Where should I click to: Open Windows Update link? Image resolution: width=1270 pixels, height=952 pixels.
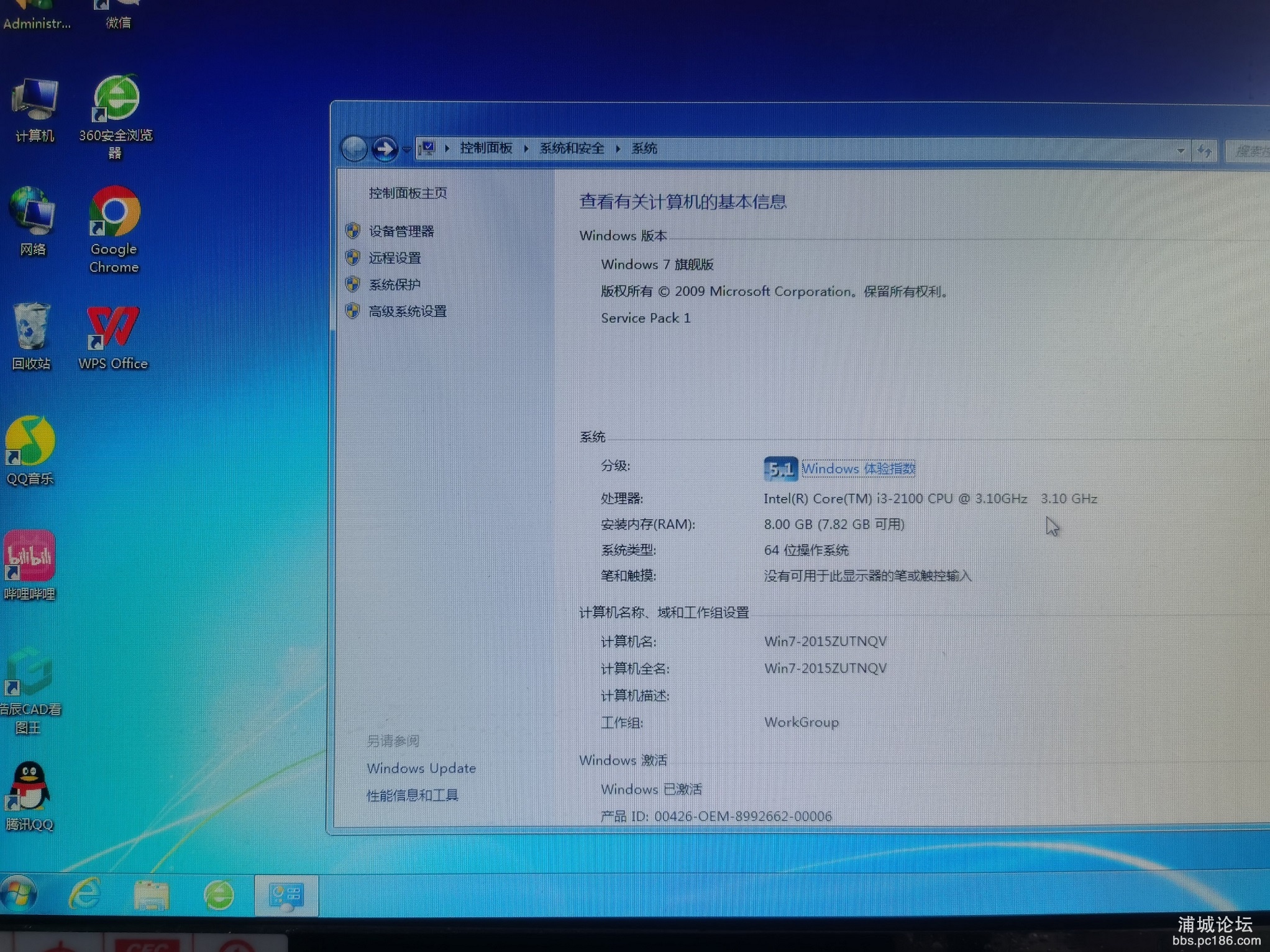pyautogui.click(x=421, y=769)
